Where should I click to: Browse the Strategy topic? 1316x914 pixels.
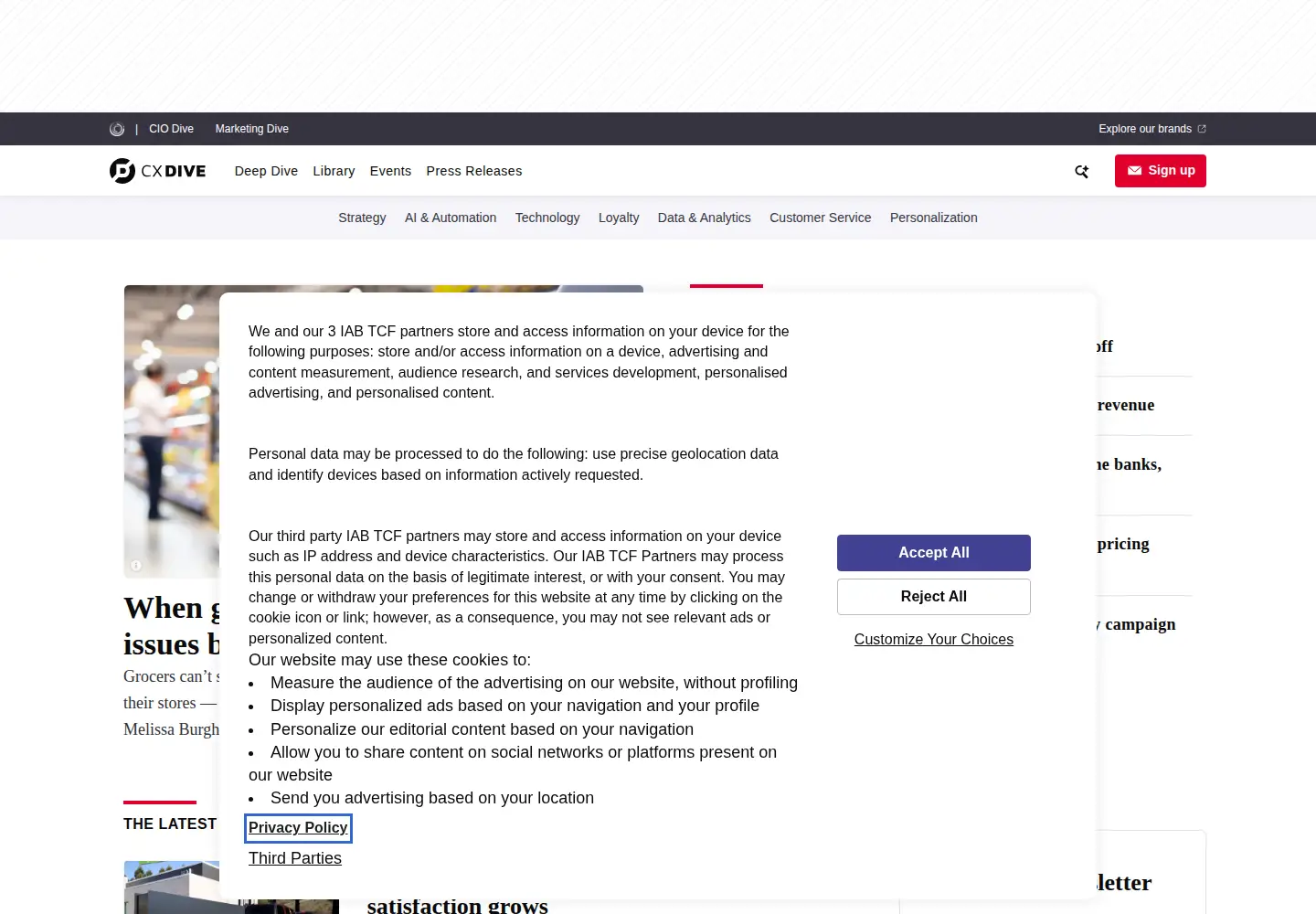click(362, 218)
